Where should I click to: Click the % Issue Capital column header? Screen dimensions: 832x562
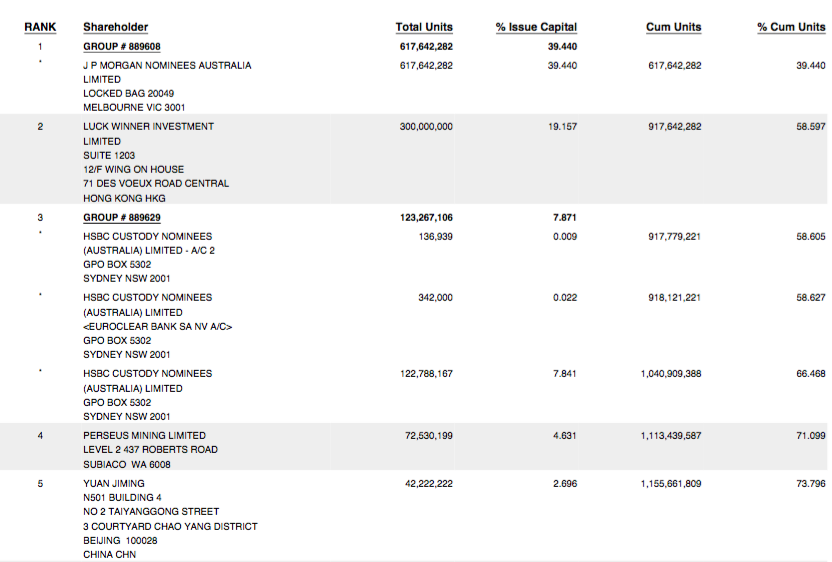[536, 27]
